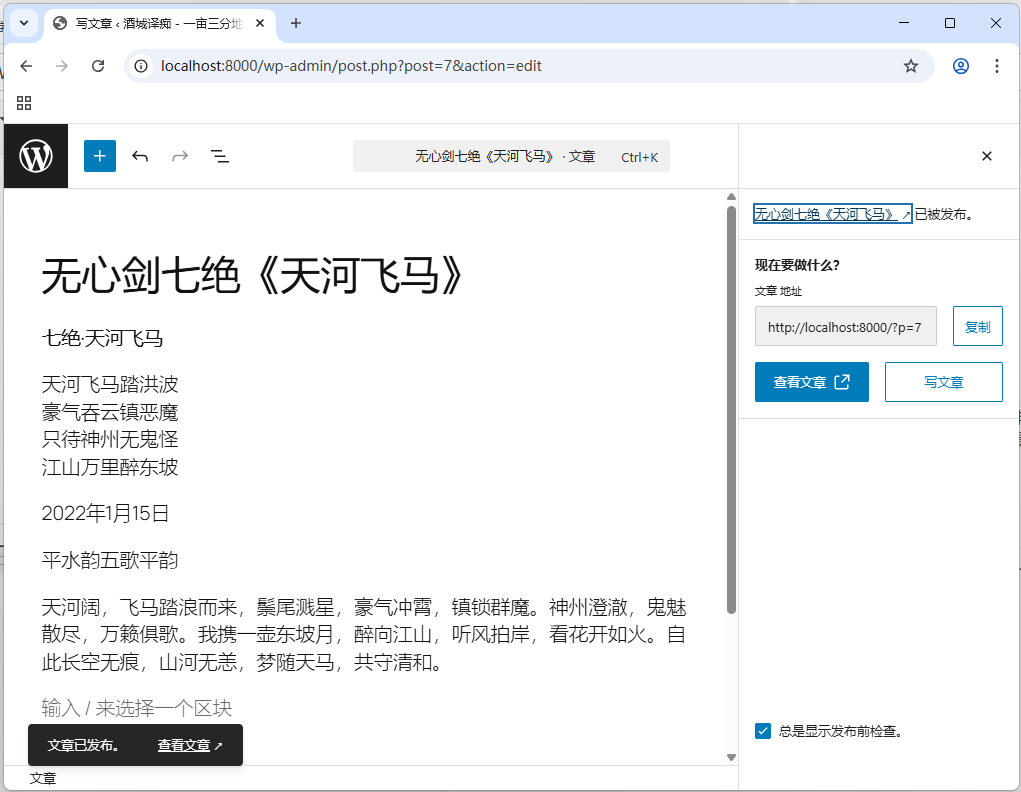1021x792 pixels.
Task: Go forward in the browser
Action: (62, 66)
